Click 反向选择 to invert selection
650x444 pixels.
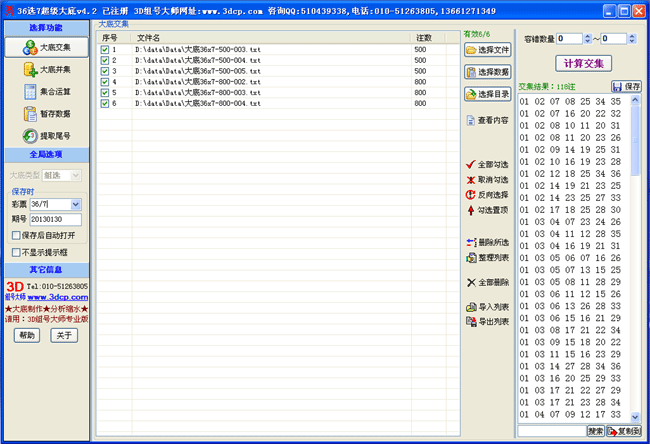(x=488, y=194)
